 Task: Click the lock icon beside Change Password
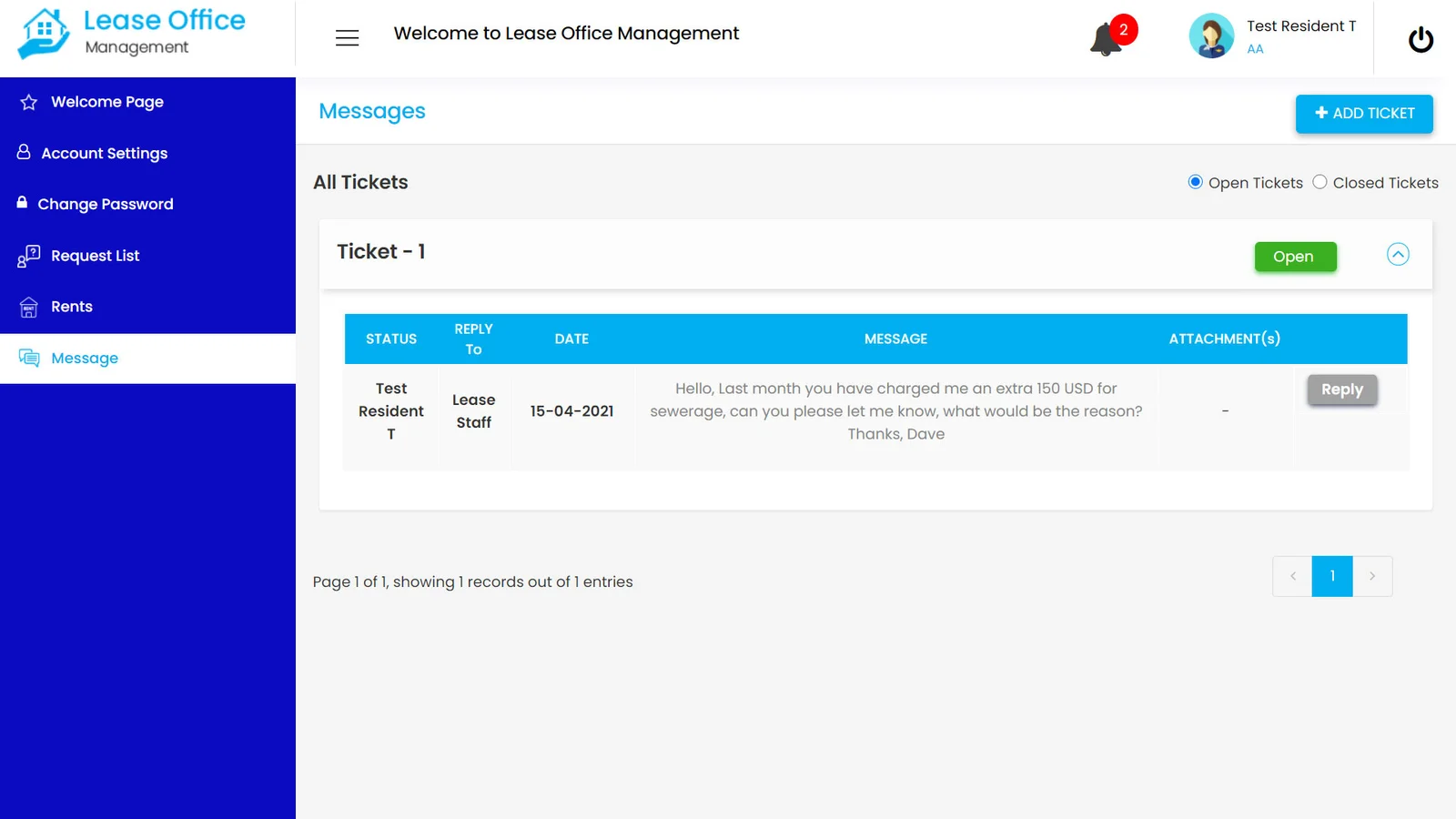point(22,202)
